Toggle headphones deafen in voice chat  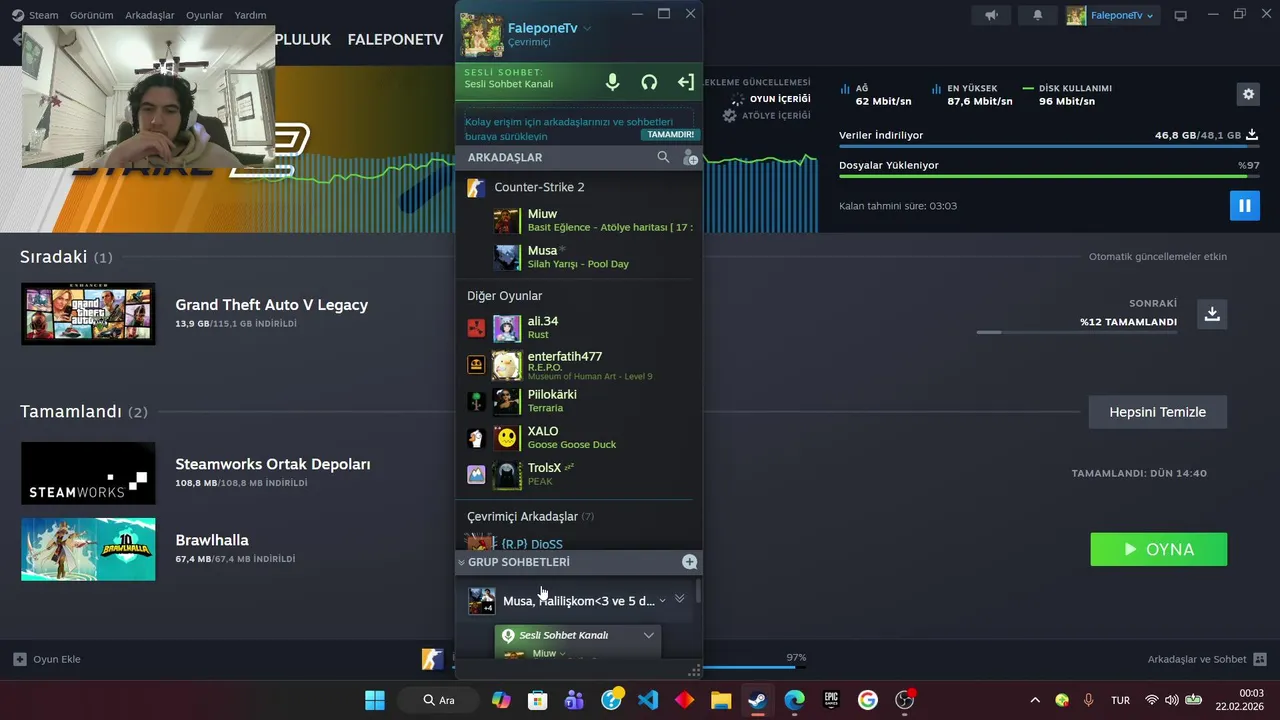coord(649,82)
